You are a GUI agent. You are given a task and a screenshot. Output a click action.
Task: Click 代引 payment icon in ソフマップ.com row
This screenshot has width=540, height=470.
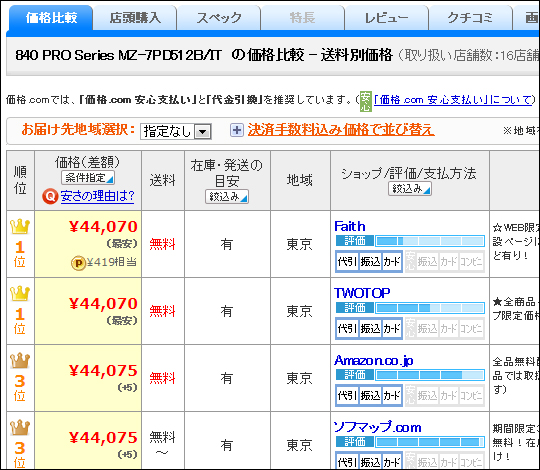[x=347, y=461]
